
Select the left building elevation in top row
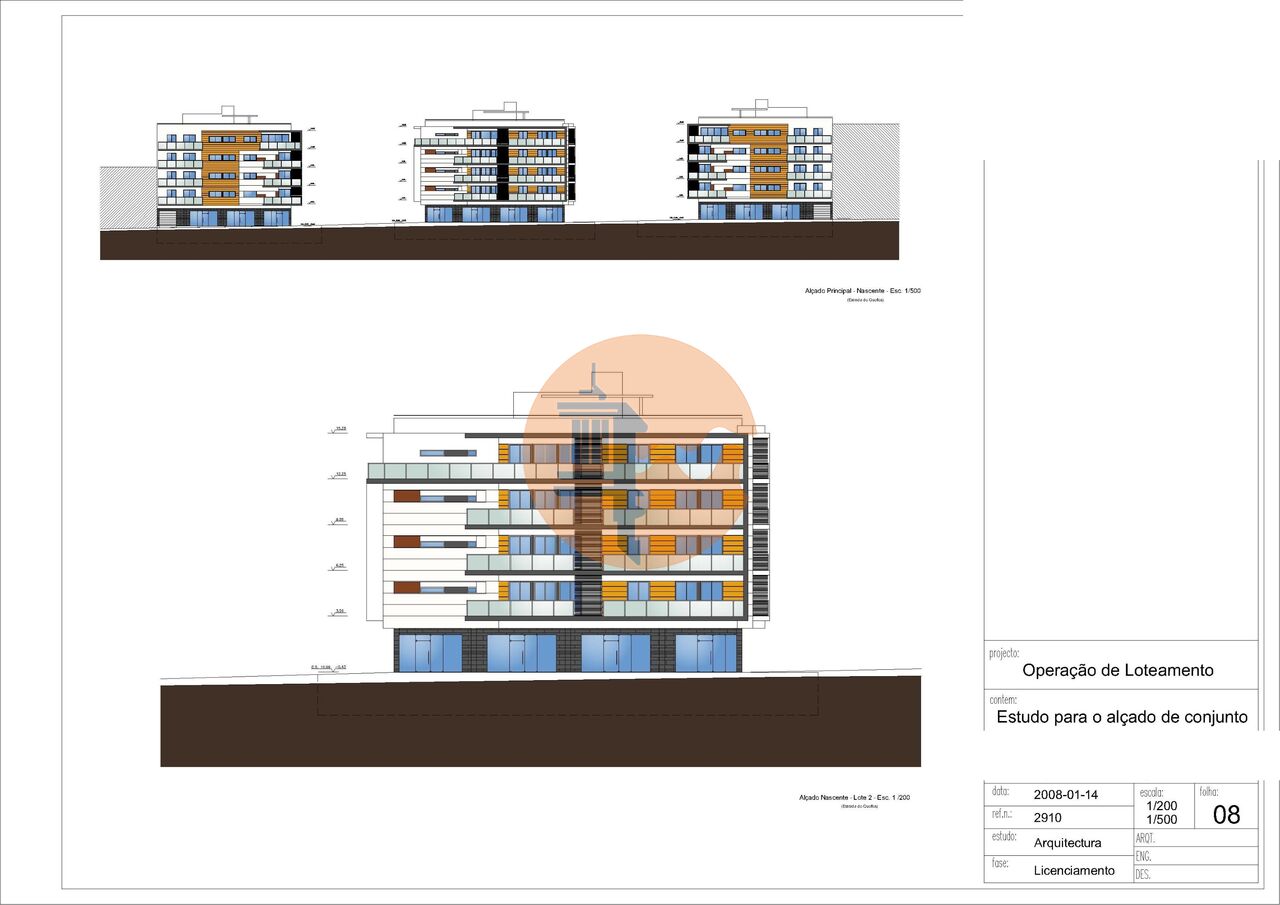(229, 168)
